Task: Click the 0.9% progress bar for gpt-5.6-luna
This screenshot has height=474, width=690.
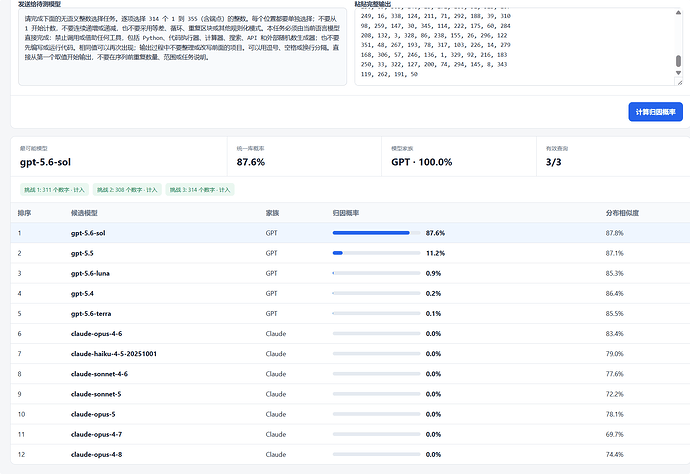Action: (x=376, y=273)
